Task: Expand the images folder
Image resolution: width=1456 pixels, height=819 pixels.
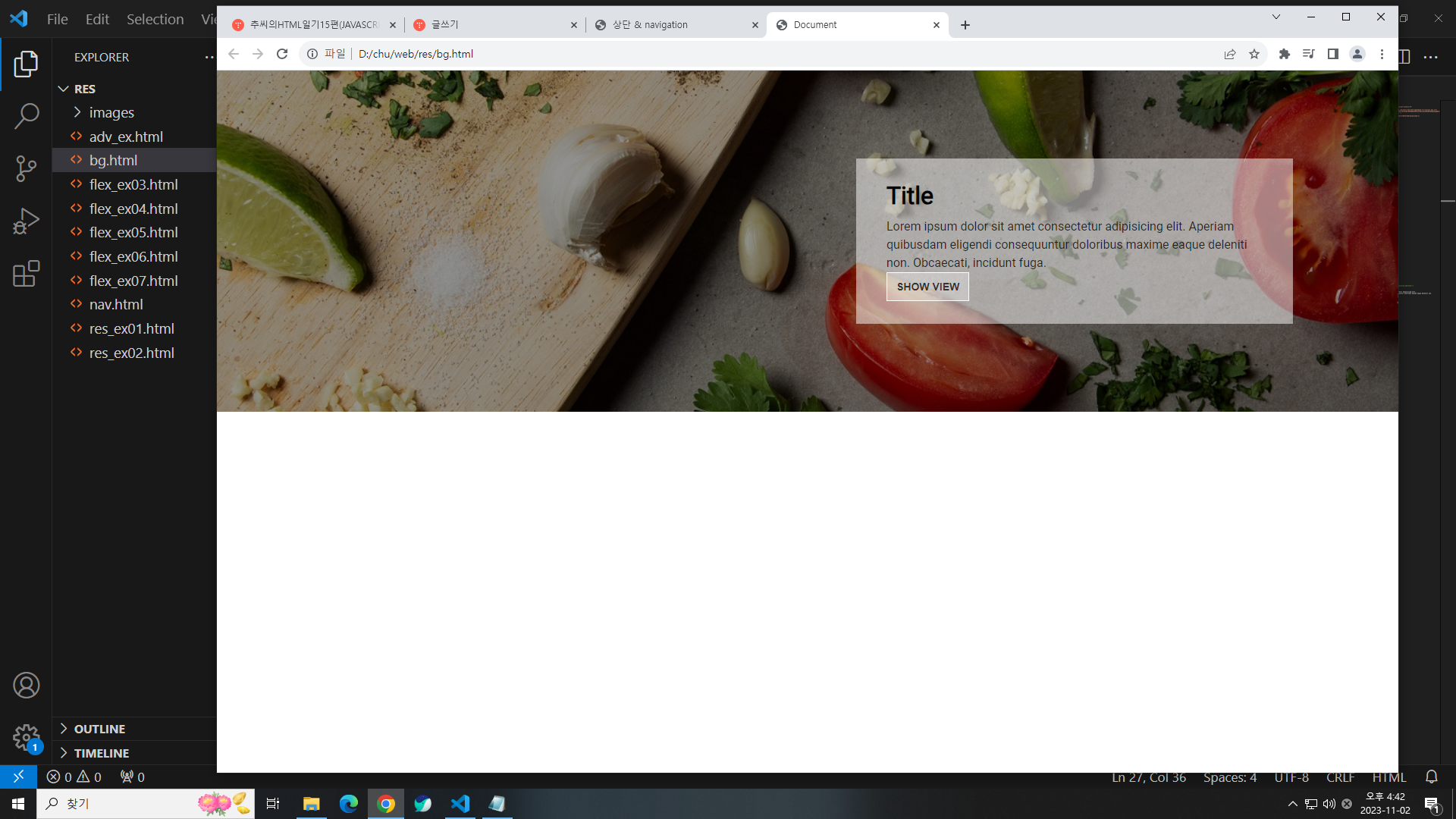Action: [111, 112]
